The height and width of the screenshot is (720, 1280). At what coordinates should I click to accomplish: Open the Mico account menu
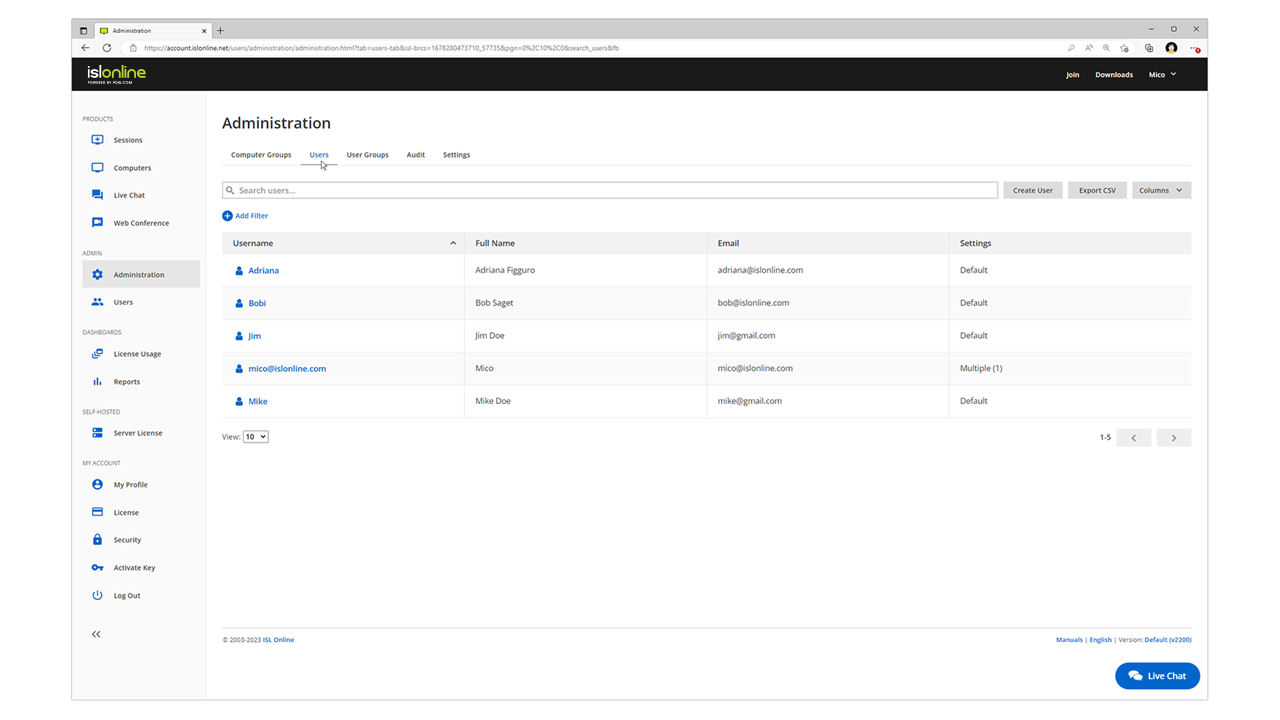click(1162, 75)
